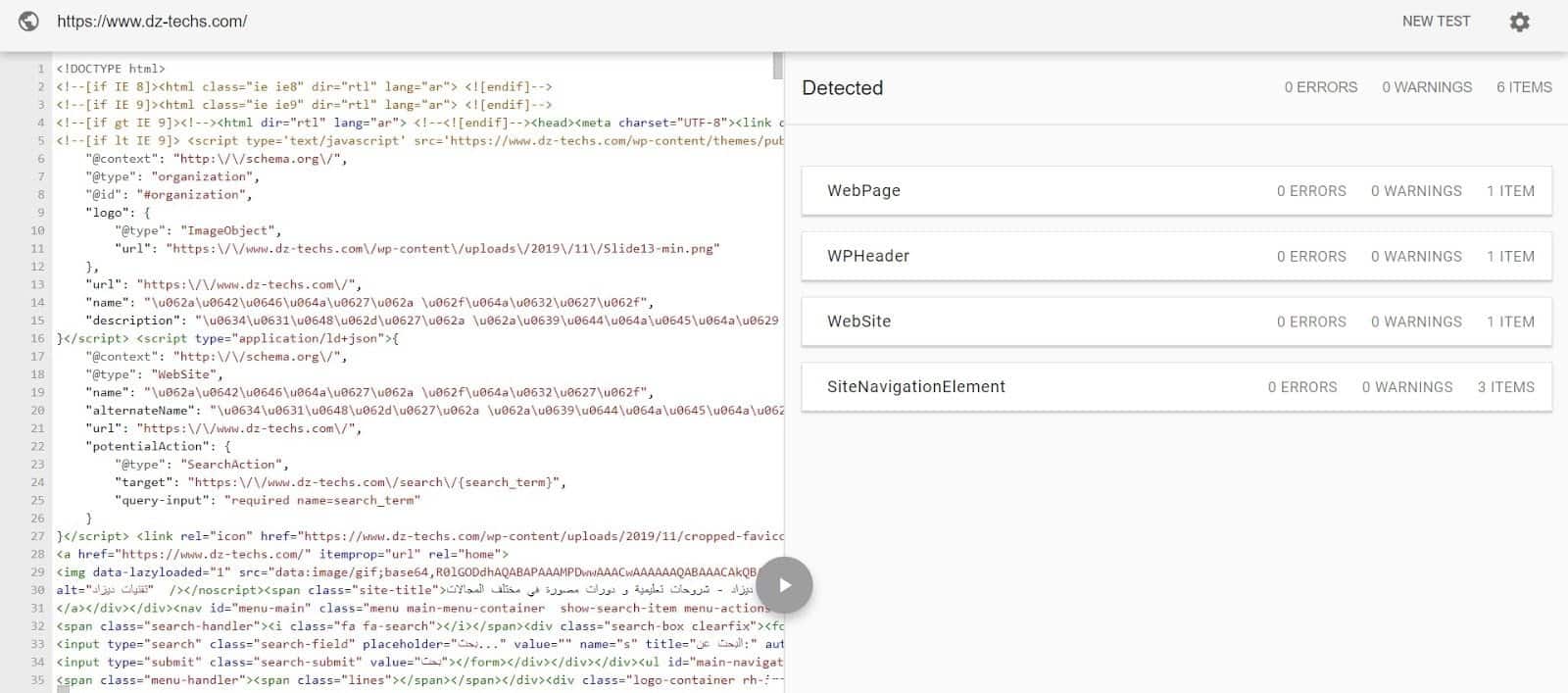Click the horizontal scrollbar thumb under code

pyautogui.click(x=63, y=689)
